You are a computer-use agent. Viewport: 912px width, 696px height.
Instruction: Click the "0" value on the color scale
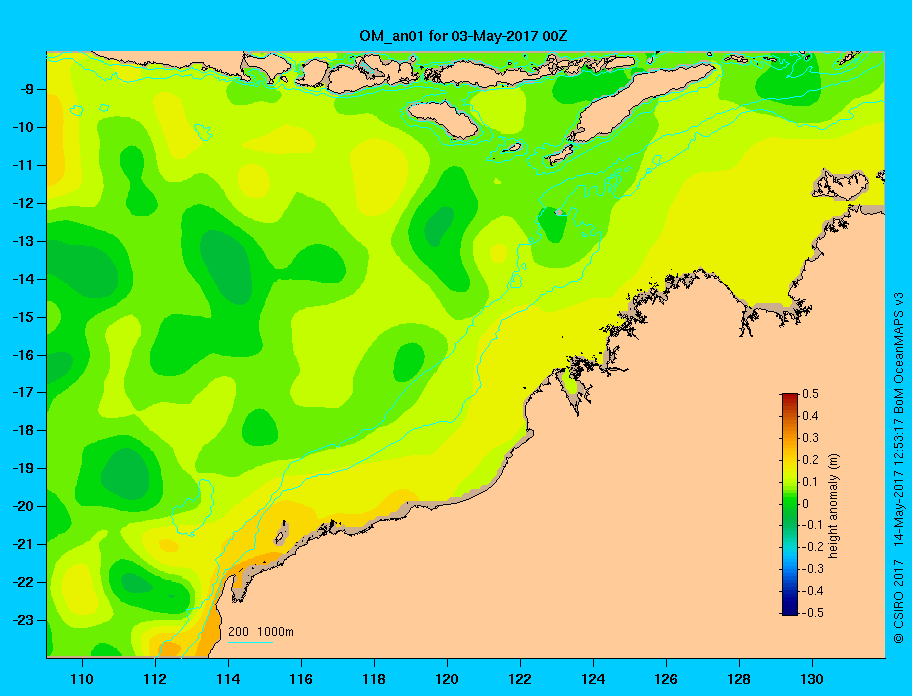point(806,504)
